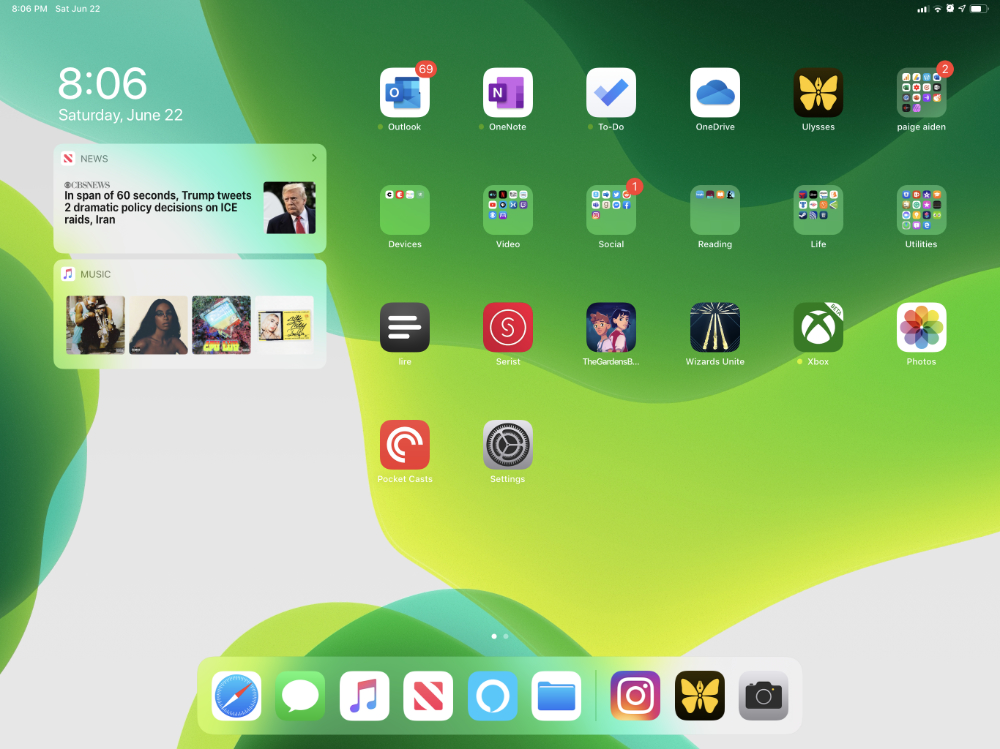Viewport: 1000px width, 749px height.
Task: Open the Camera from the dock
Action: 763,695
